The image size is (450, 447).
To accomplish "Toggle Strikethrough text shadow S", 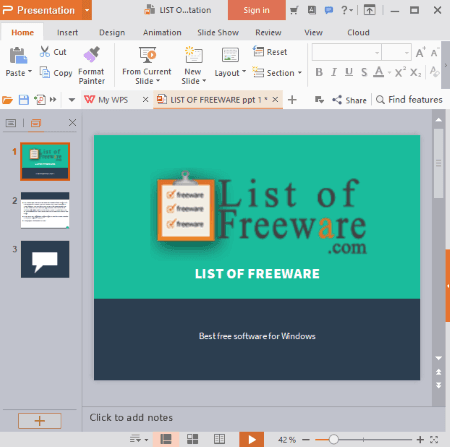I will pos(364,72).
